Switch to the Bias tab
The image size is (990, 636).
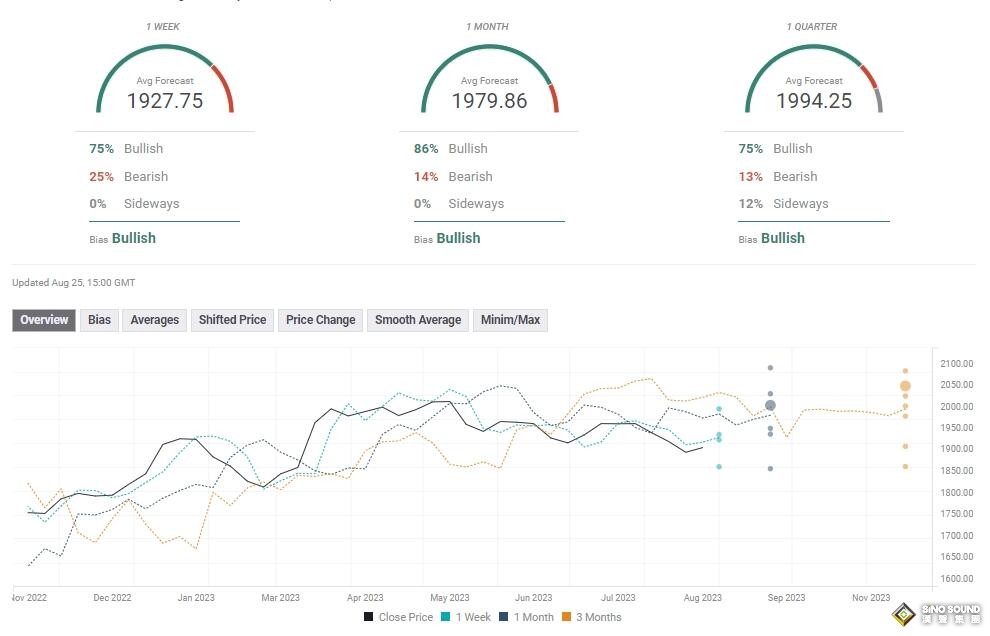coord(99,320)
